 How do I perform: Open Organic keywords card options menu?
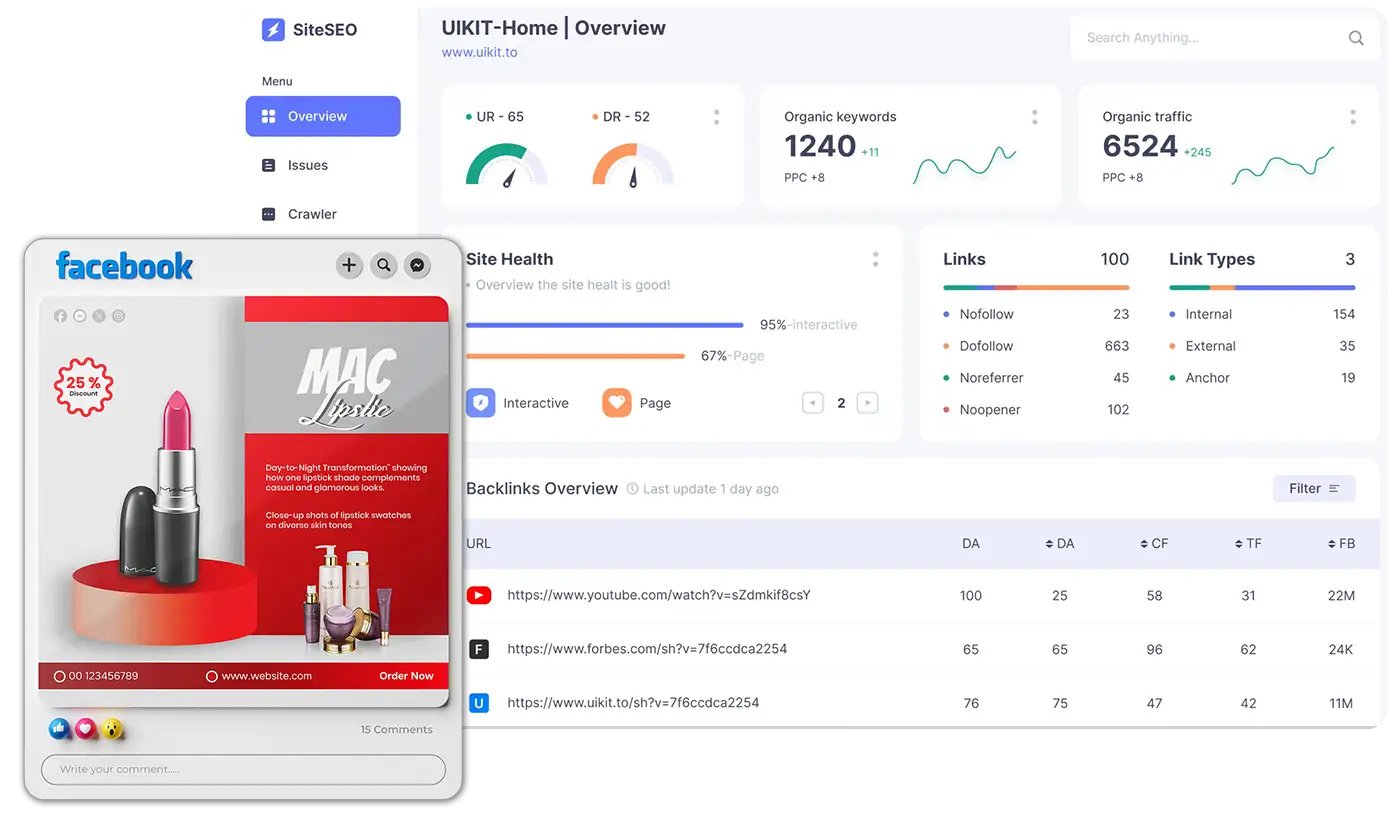(x=1034, y=117)
